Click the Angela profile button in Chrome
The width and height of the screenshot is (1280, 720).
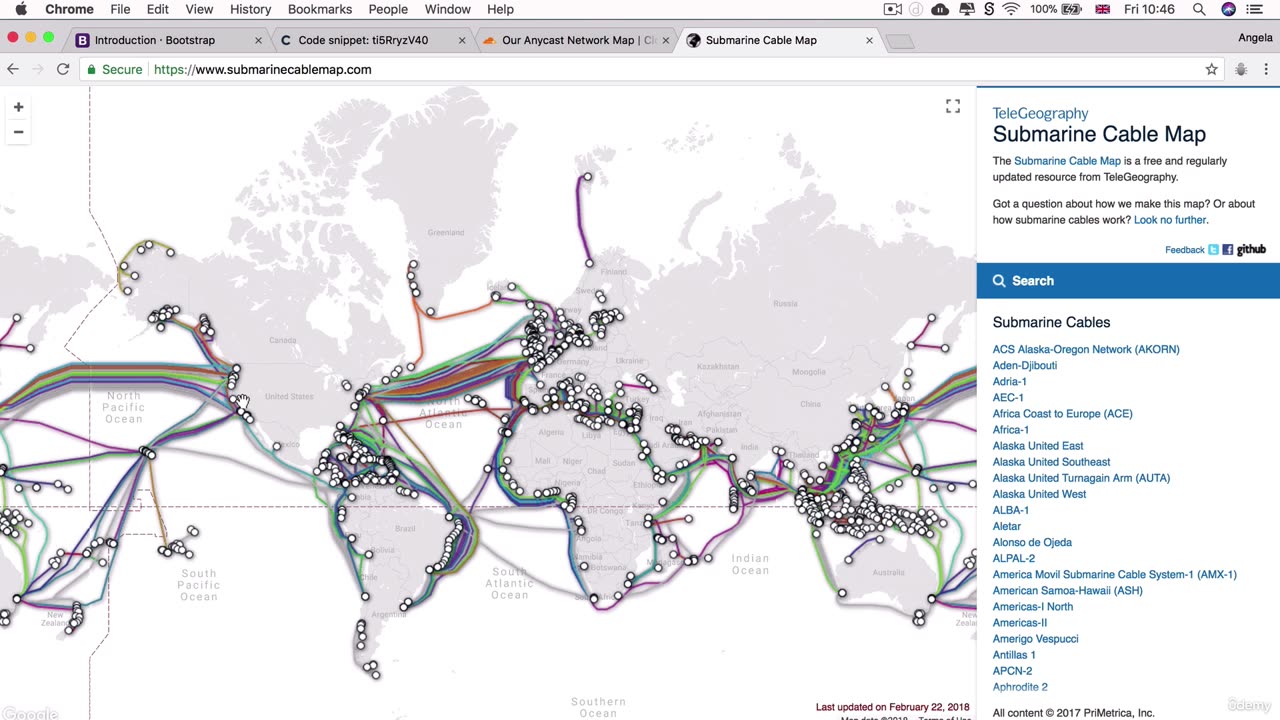pyautogui.click(x=1255, y=39)
